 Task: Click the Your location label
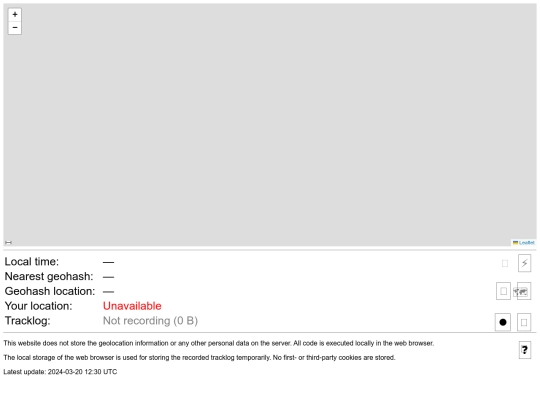tap(38, 306)
